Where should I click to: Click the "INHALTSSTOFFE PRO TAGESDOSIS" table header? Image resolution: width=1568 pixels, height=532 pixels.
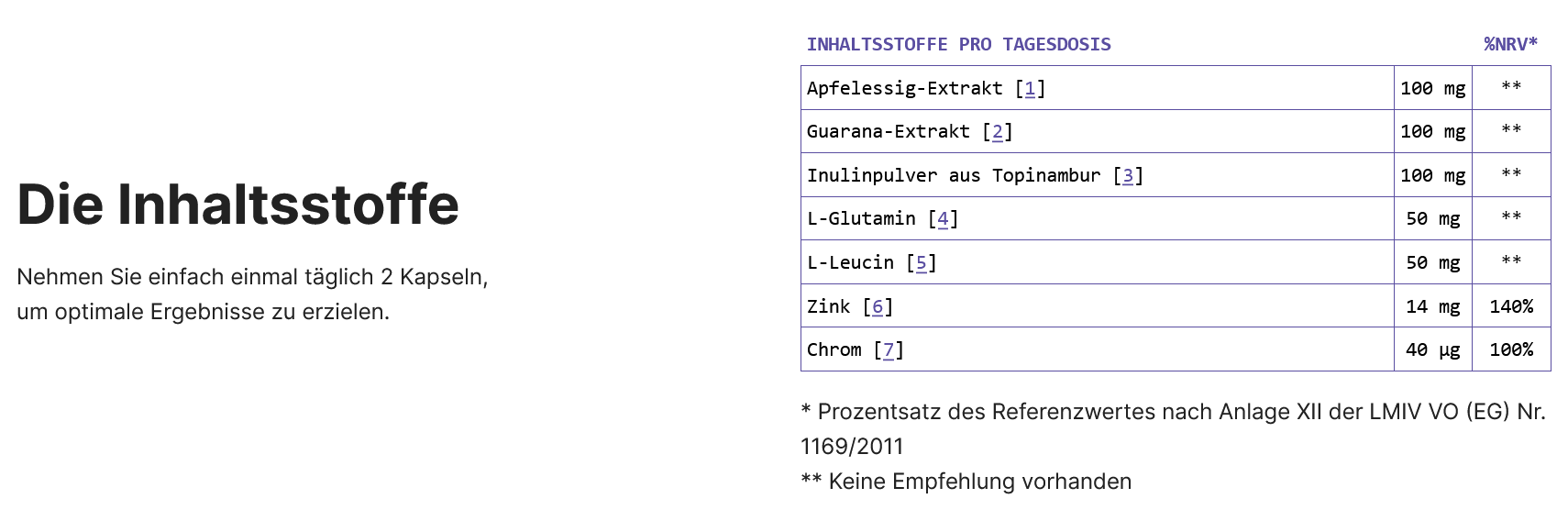(x=958, y=44)
